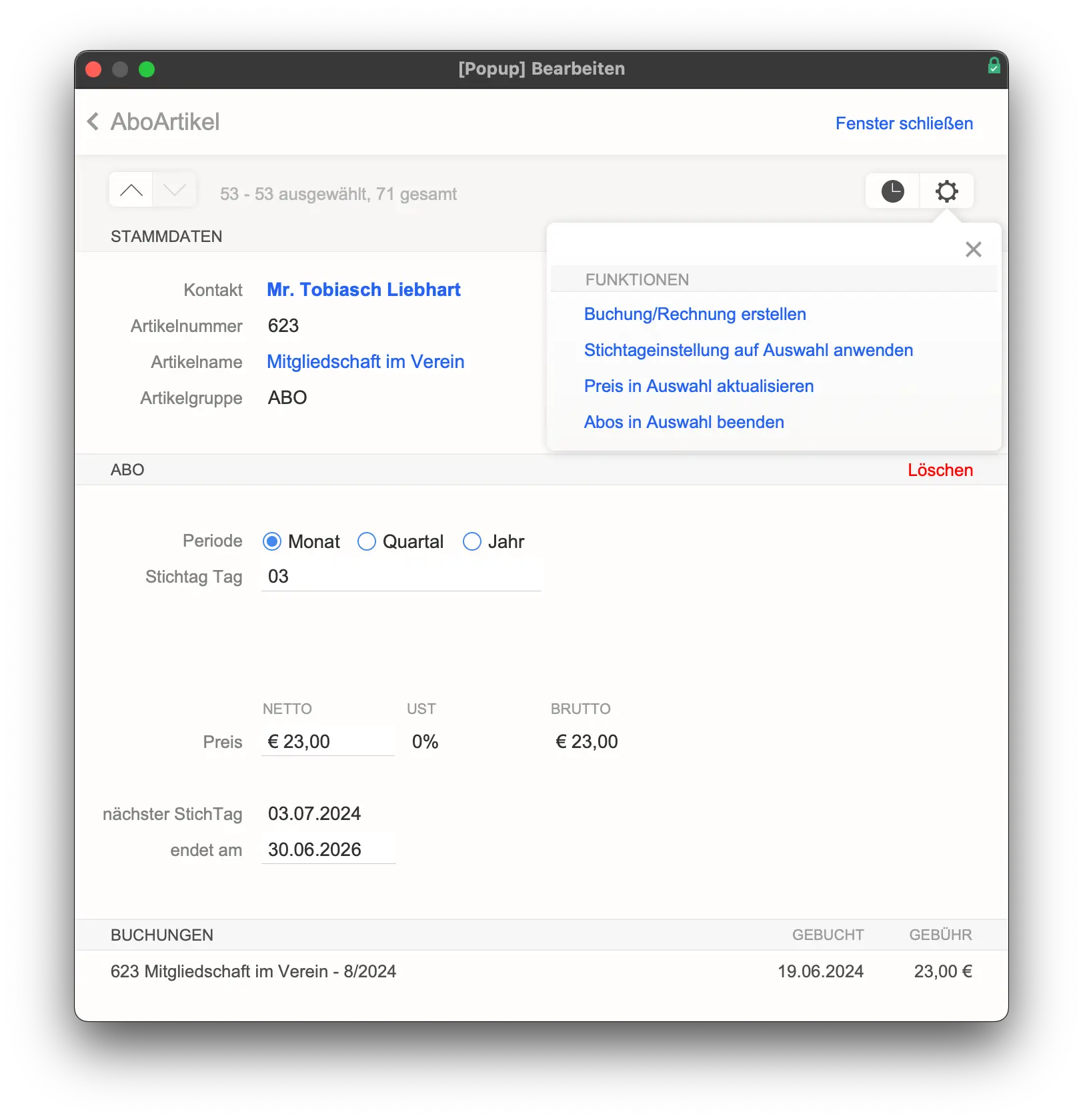The image size is (1083, 1120).
Task: Click the green lock icon in title bar
Action: coord(994,66)
